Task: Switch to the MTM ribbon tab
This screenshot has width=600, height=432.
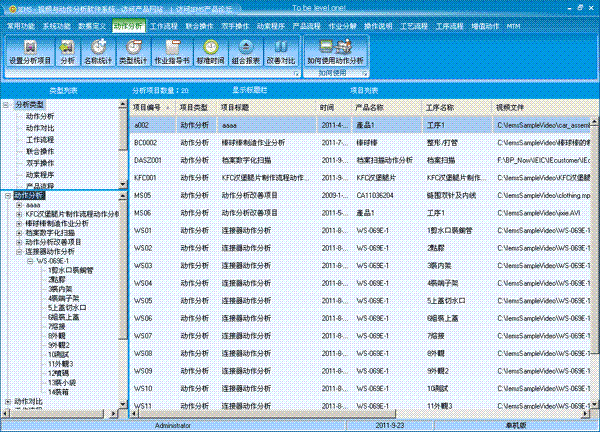Action: coord(513,26)
